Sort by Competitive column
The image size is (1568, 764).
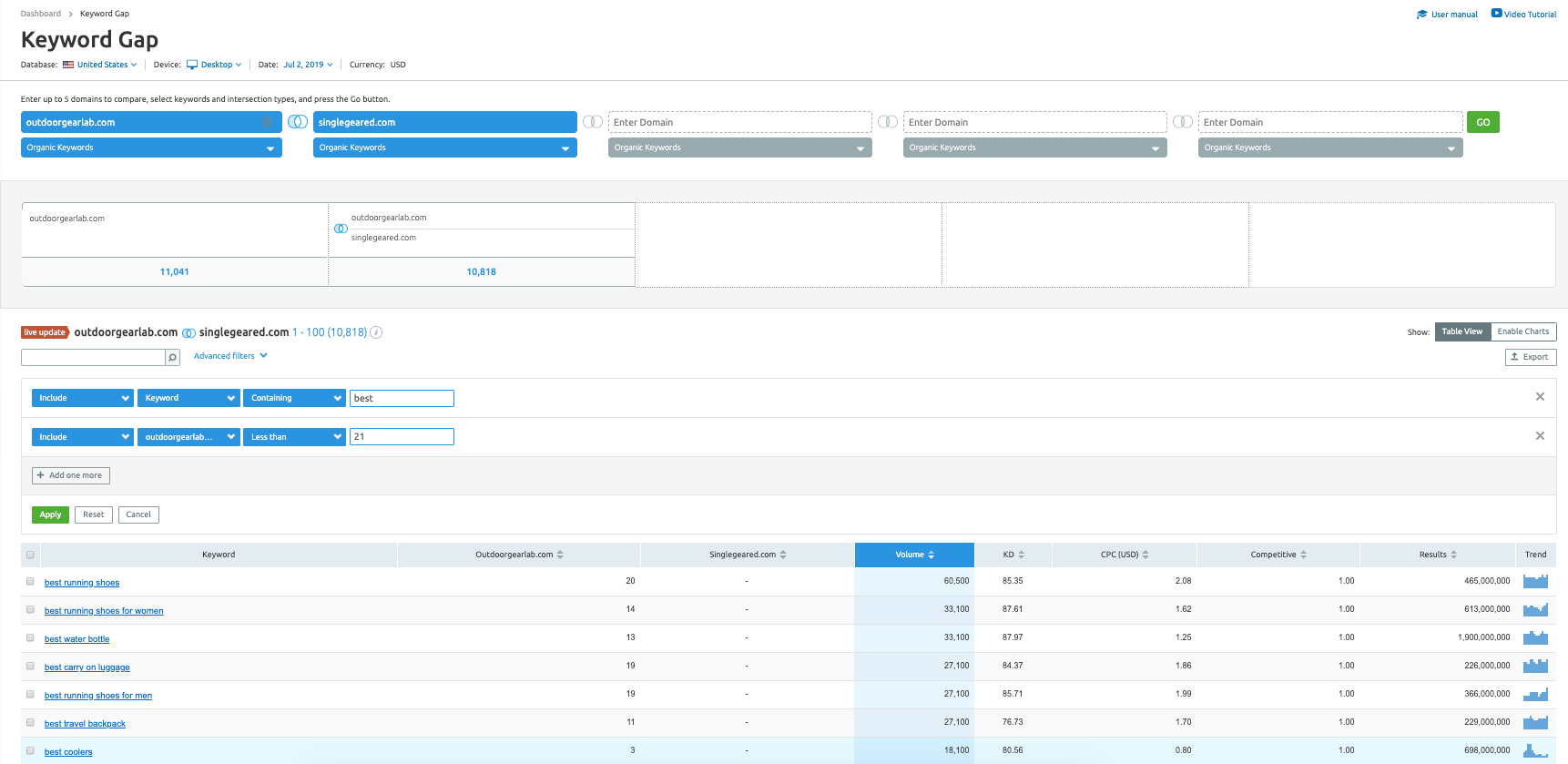click(1303, 555)
